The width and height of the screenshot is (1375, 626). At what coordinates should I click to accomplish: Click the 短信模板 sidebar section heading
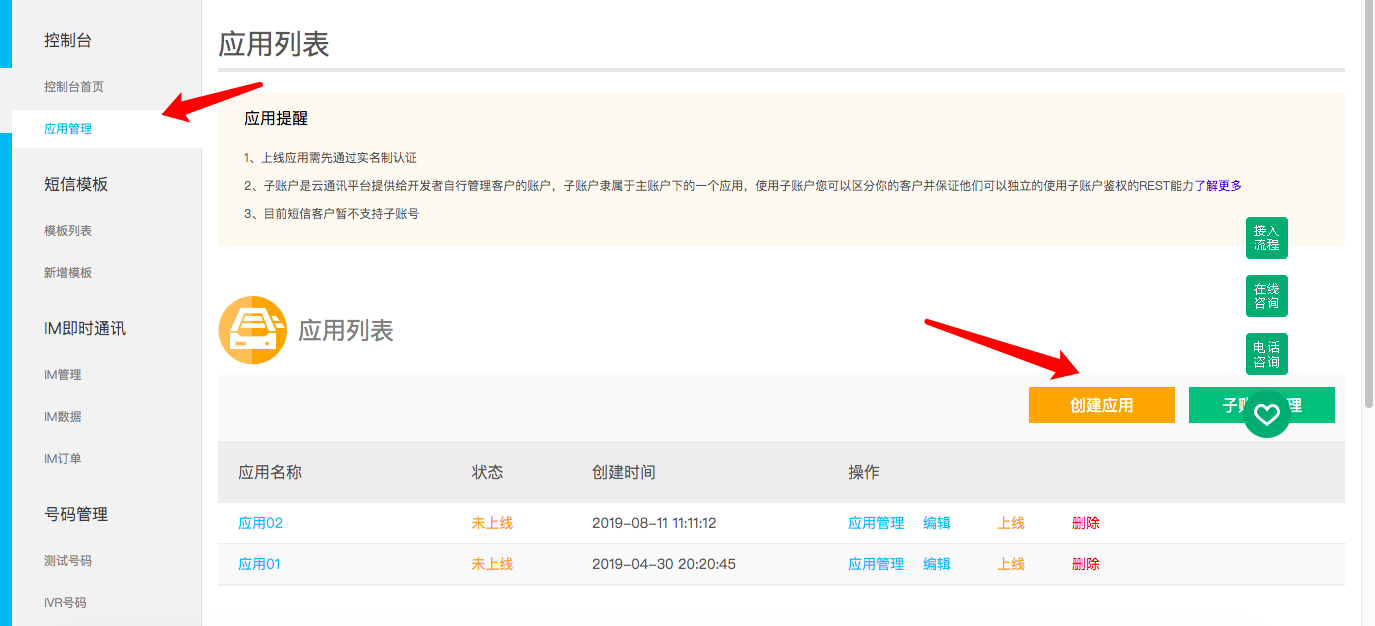tap(76, 185)
